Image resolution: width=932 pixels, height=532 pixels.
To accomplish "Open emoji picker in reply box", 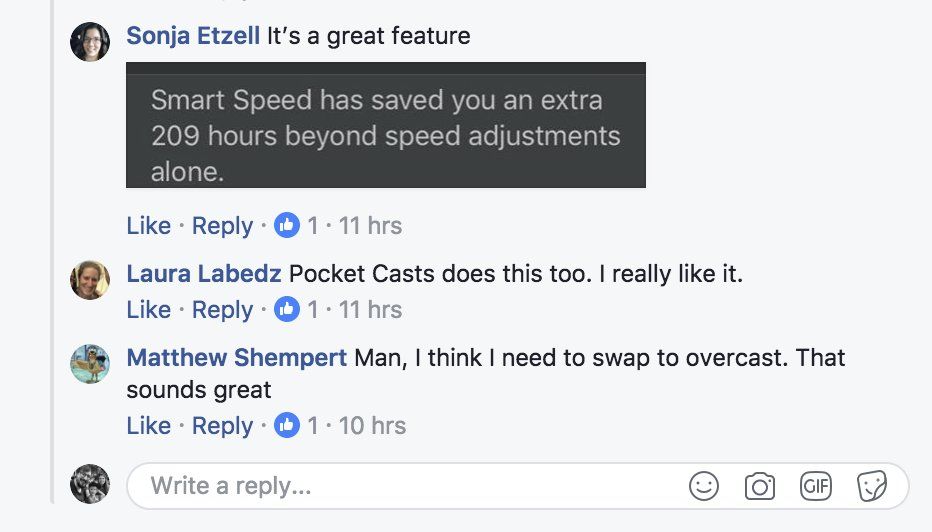I will pyautogui.click(x=704, y=486).
